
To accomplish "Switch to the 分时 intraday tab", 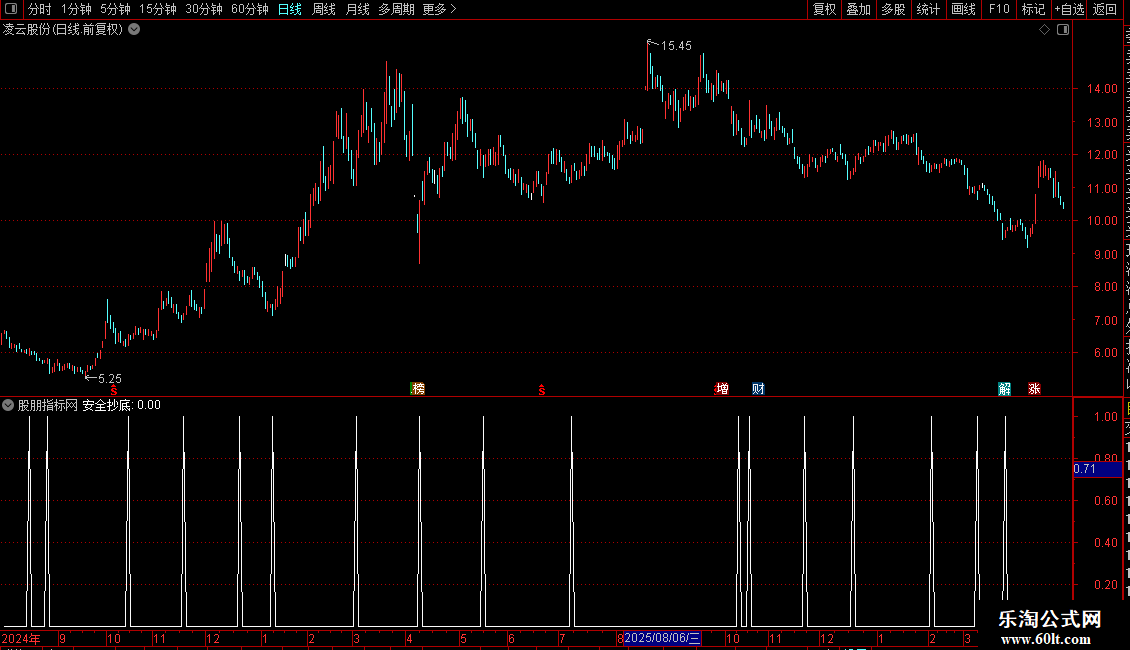I will click(x=40, y=9).
